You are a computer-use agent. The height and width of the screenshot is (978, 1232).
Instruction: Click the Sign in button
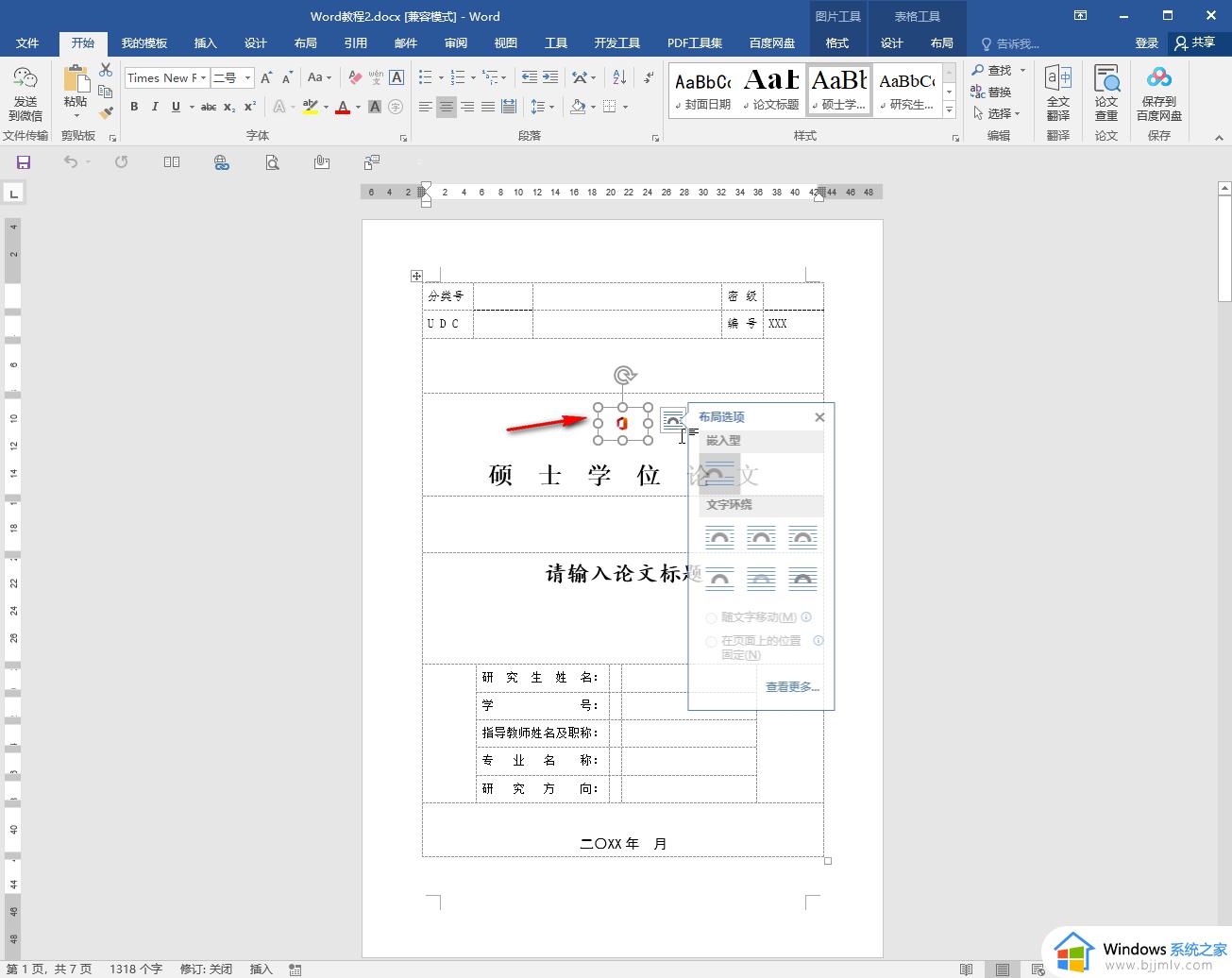pos(1146,43)
